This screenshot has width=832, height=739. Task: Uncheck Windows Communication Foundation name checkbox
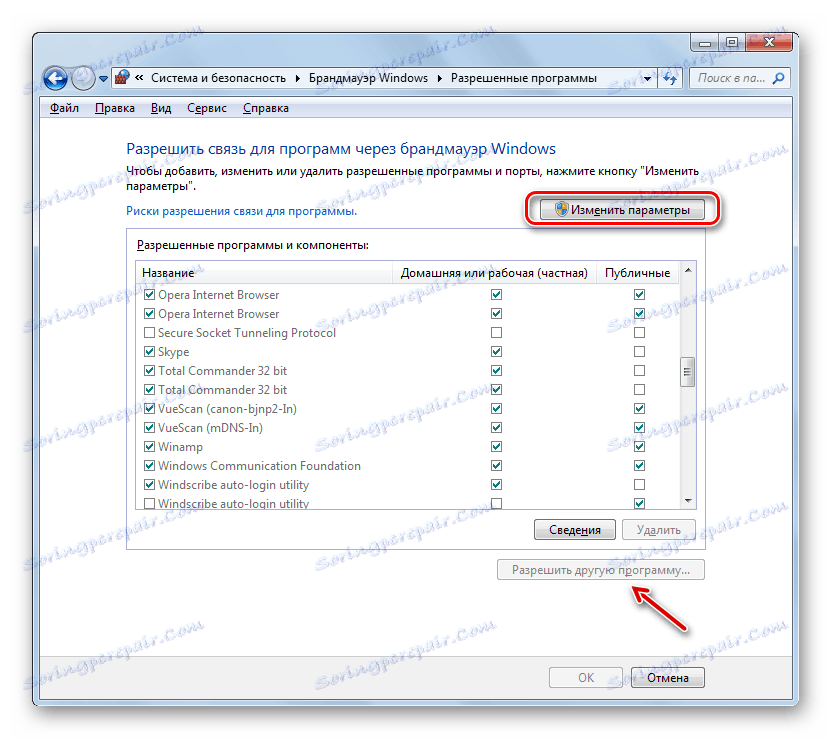pyautogui.click(x=150, y=466)
